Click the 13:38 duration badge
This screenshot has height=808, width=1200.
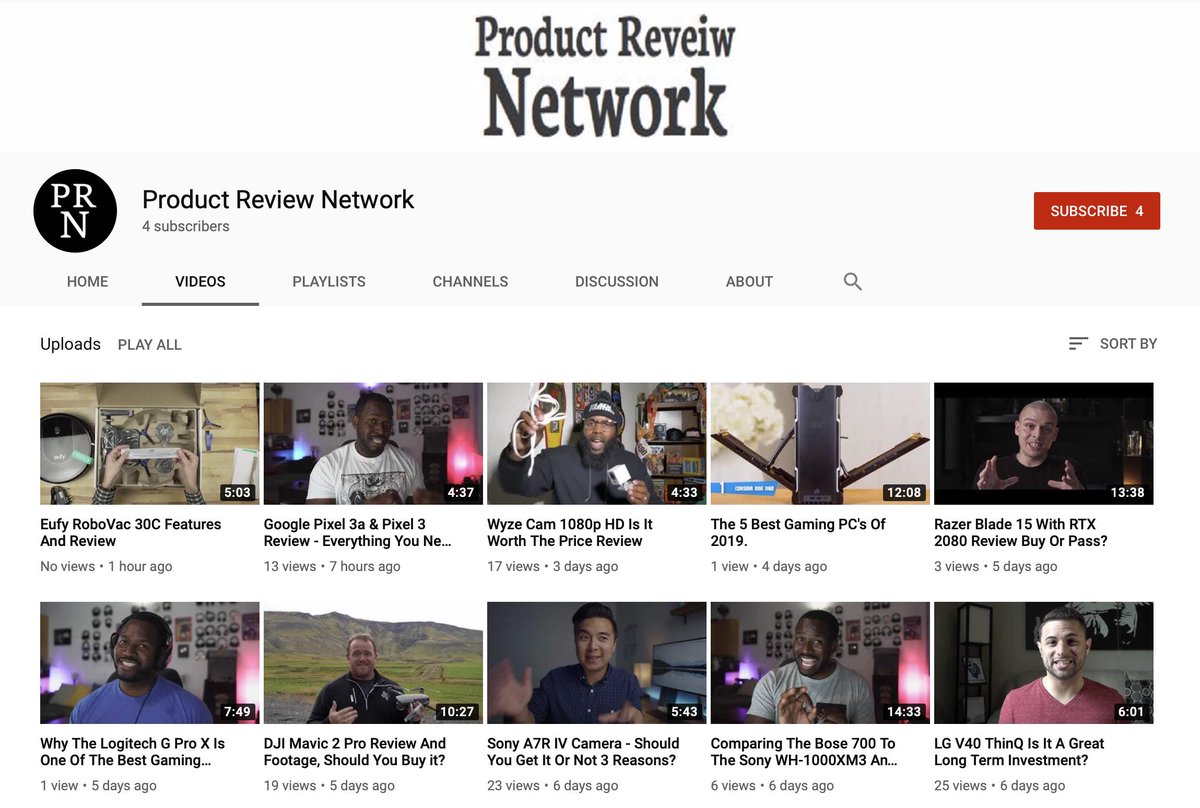click(x=1127, y=492)
